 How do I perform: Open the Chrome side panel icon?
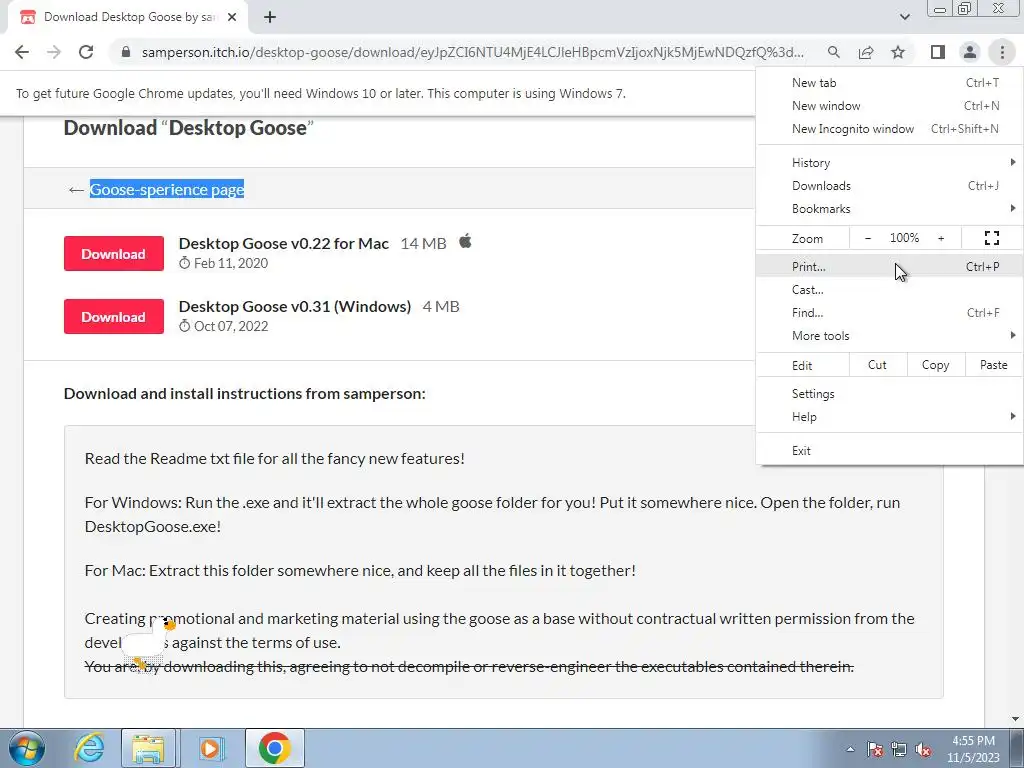pyautogui.click(x=938, y=52)
